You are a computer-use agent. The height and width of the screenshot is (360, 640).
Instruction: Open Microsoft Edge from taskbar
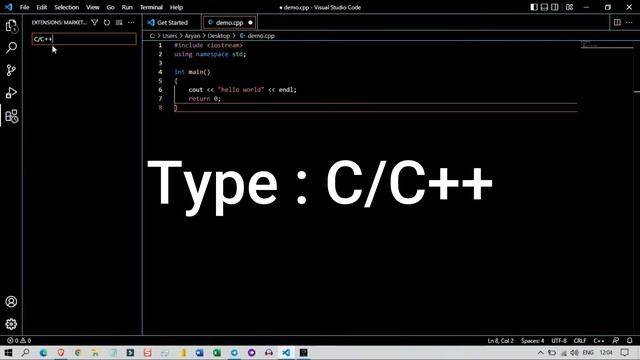click(43, 353)
